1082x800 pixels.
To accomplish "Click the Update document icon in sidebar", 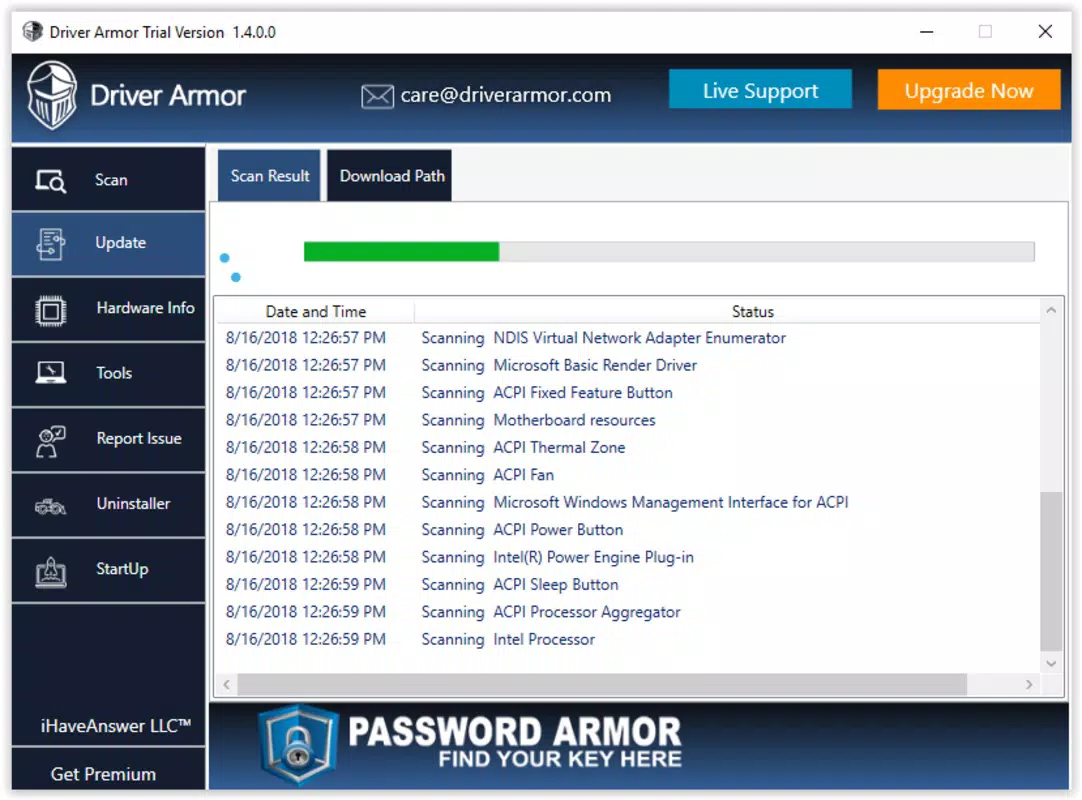I will [50, 244].
